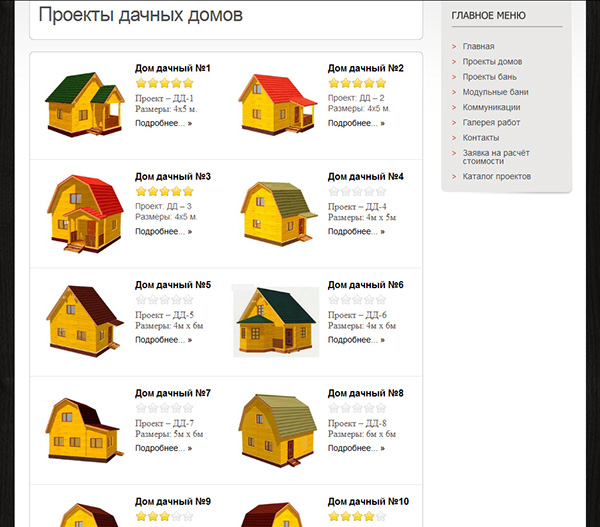Go to Проекты бань menu entry
This screenshot has width=600, height=527.
(x=489, y=77)
